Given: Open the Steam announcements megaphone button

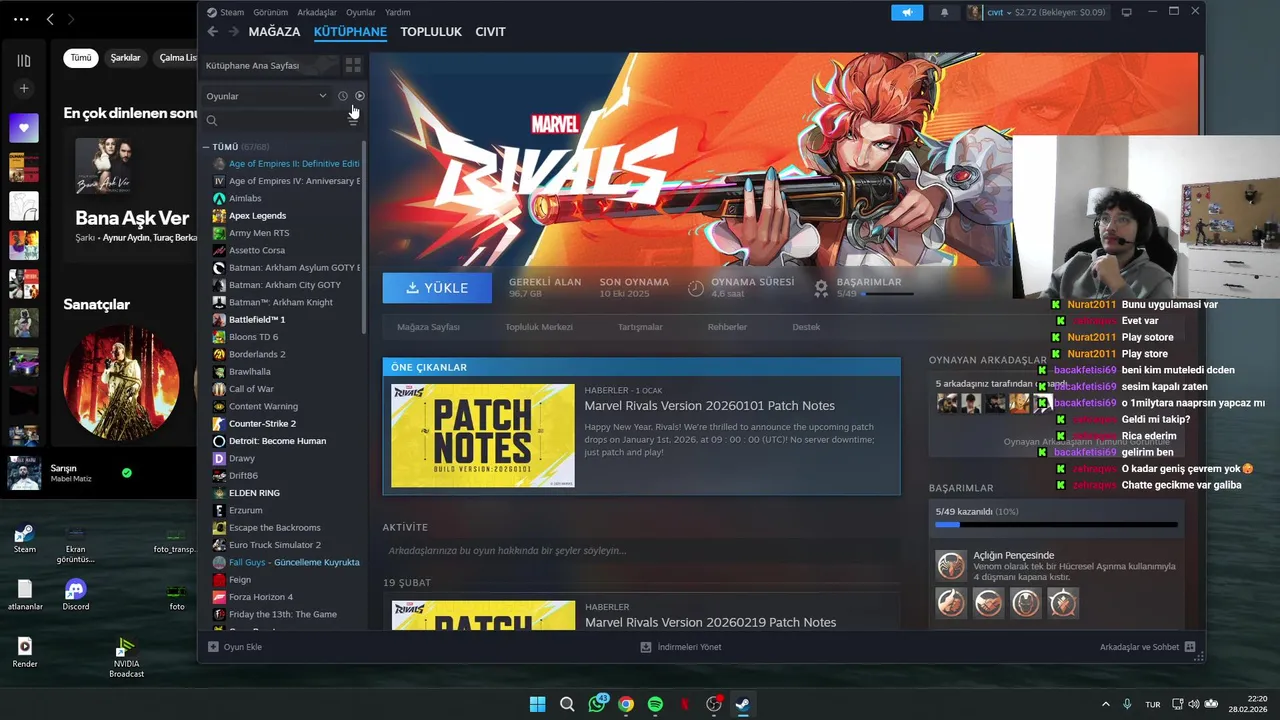Looking at the screenshot, I should pos(907,12).
